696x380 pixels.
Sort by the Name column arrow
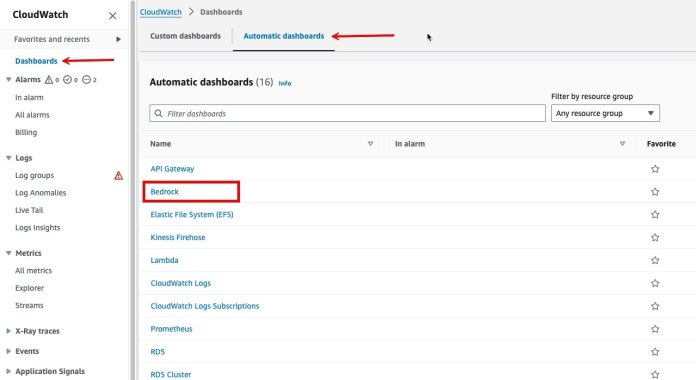point(370,143)
